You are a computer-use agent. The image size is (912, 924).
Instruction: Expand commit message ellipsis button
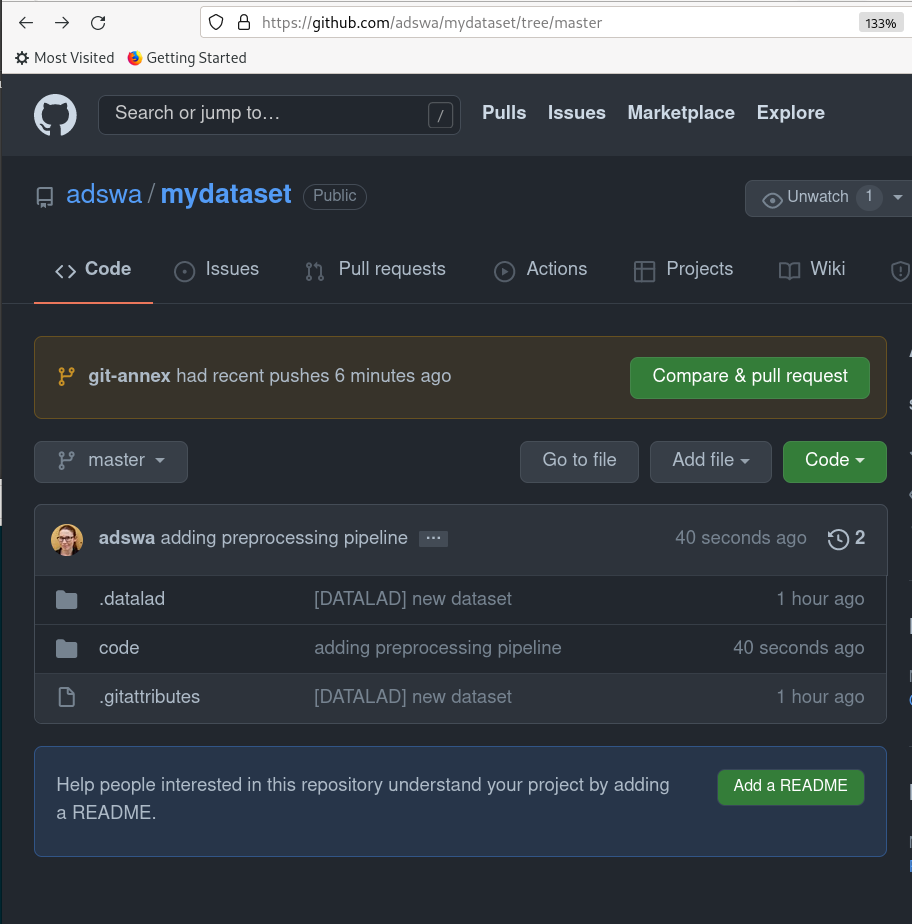(433, 539)
